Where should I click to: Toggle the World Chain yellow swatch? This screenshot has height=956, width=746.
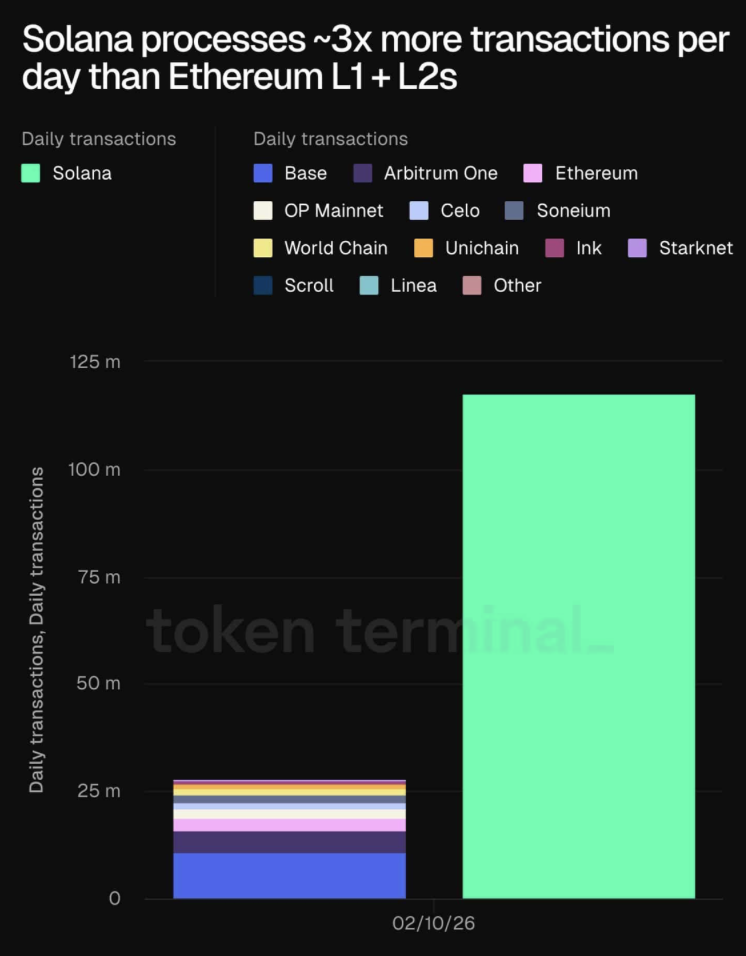[x=263, y=248]
